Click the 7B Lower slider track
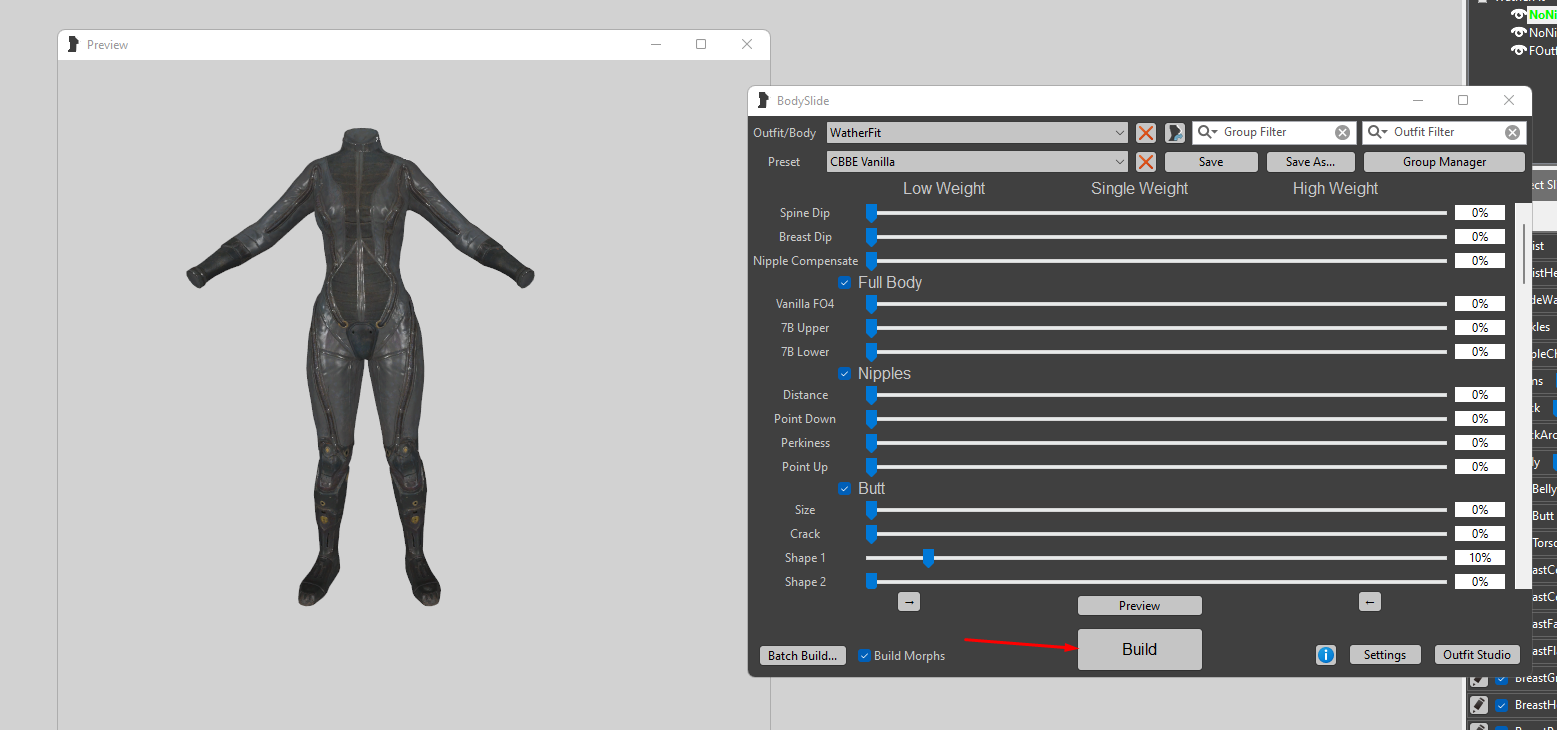This screenshot has height=730, width=1557. tap(1156, 352)
